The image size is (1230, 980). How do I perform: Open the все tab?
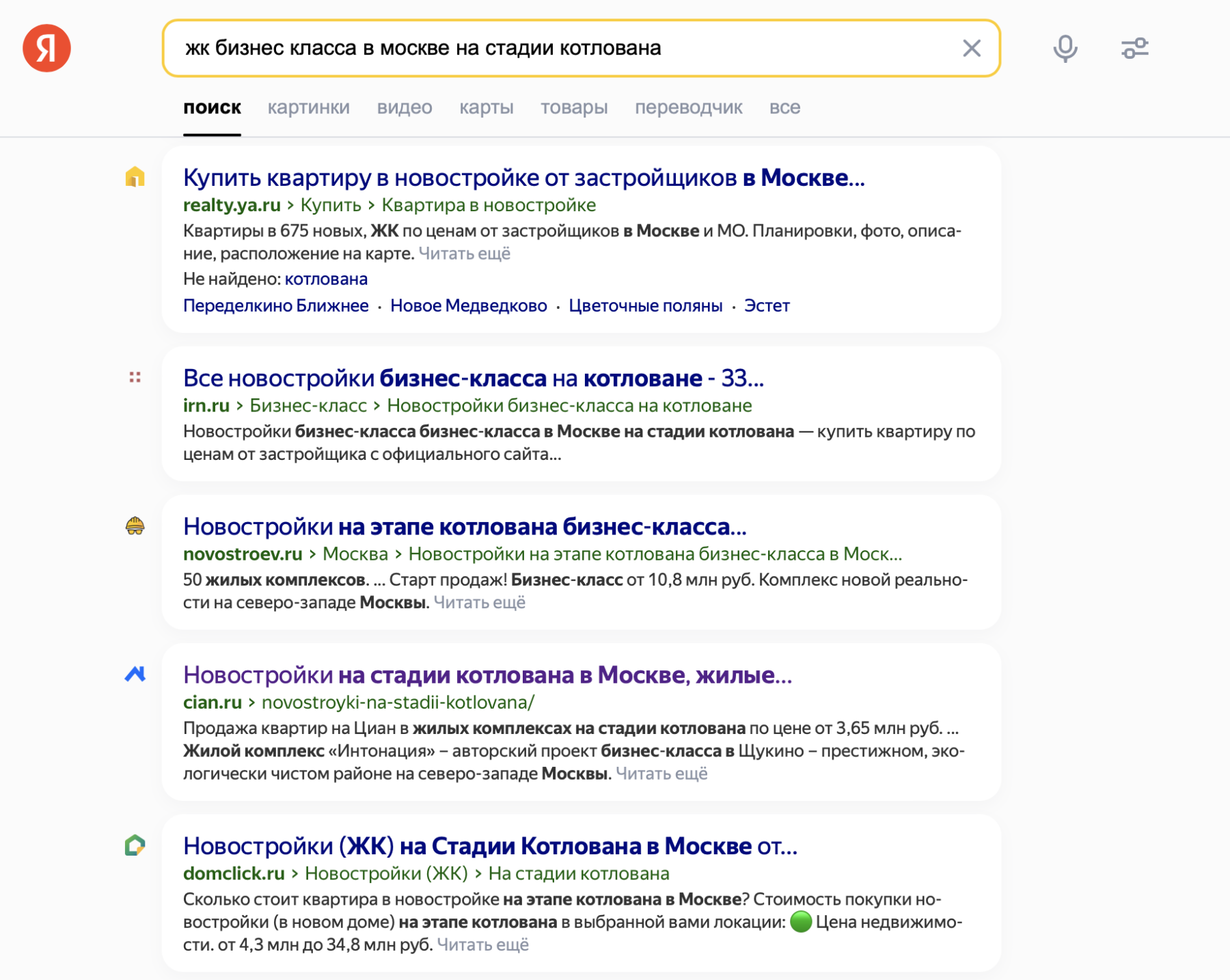784,107
